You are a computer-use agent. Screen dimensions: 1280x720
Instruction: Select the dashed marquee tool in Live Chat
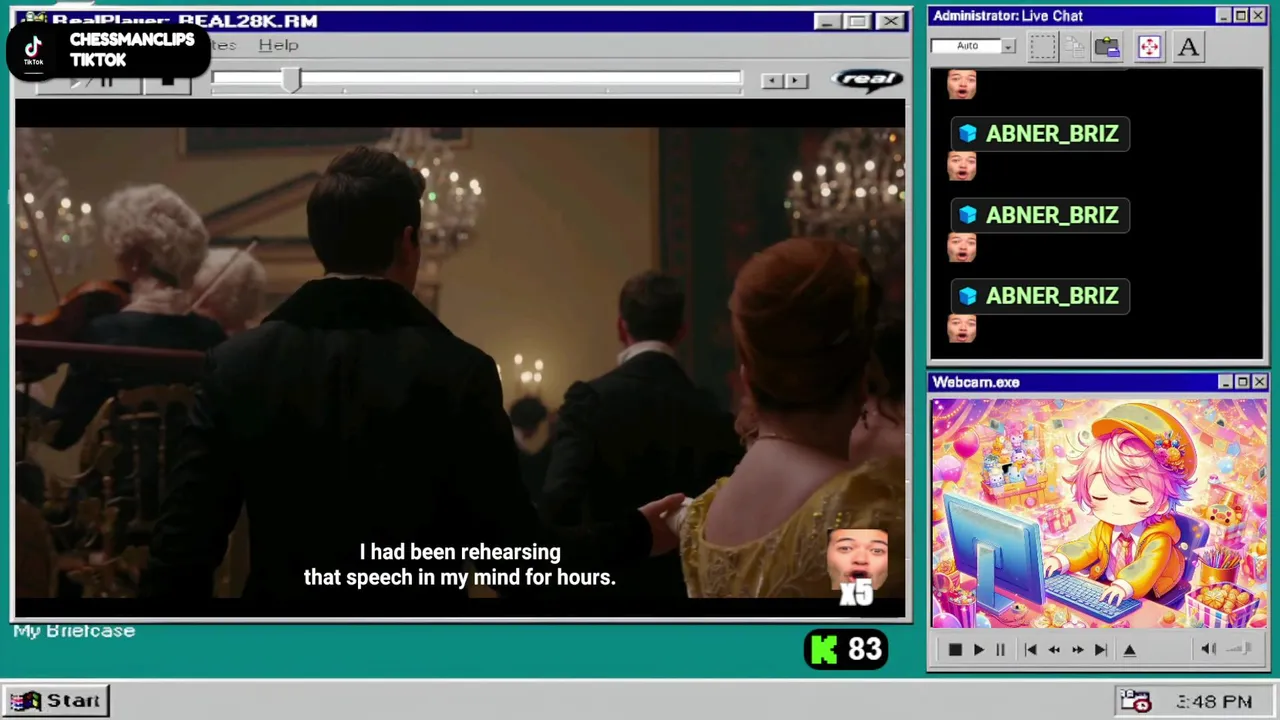1043,46
